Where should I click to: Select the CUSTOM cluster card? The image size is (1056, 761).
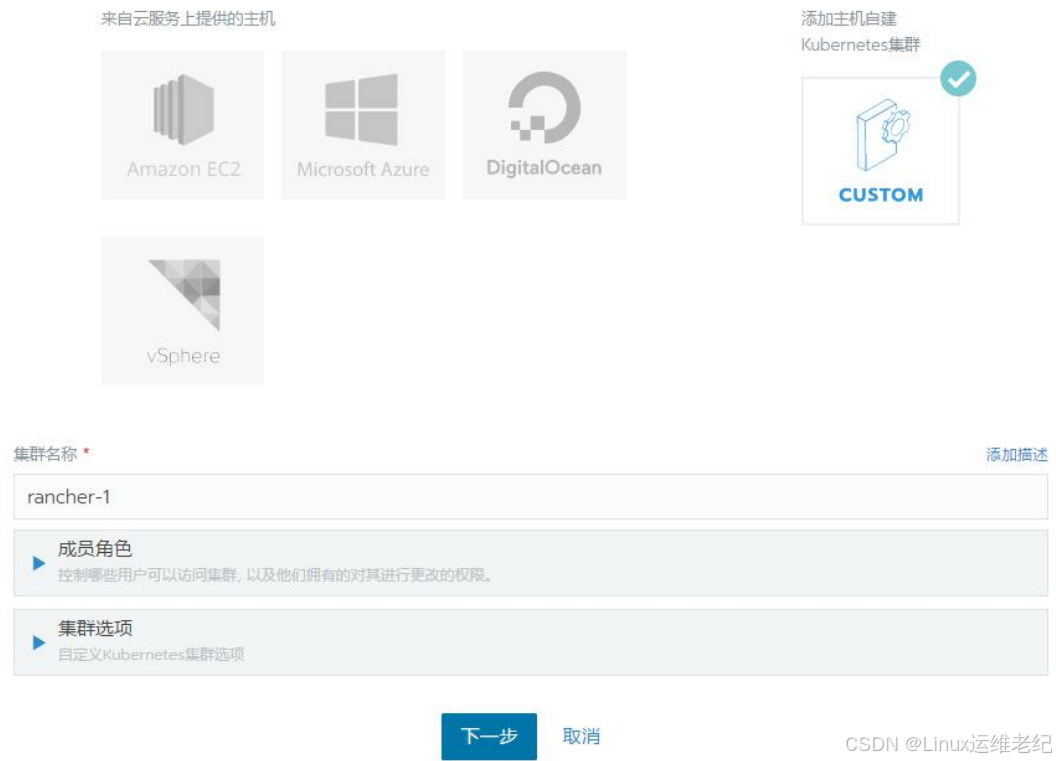(x=880, y=151)
